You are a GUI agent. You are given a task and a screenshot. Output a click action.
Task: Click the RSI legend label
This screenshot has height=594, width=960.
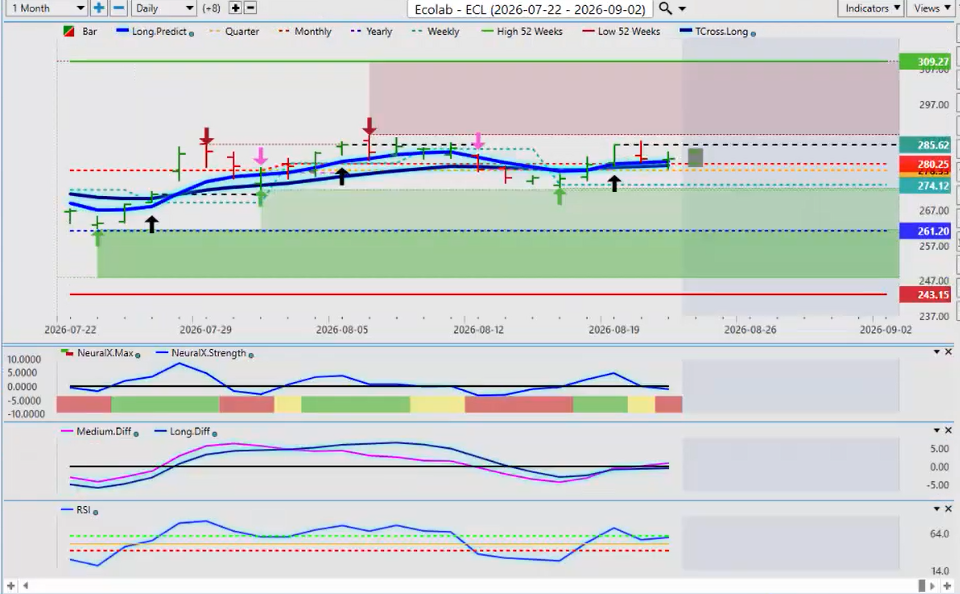click(x=83, y=509)
